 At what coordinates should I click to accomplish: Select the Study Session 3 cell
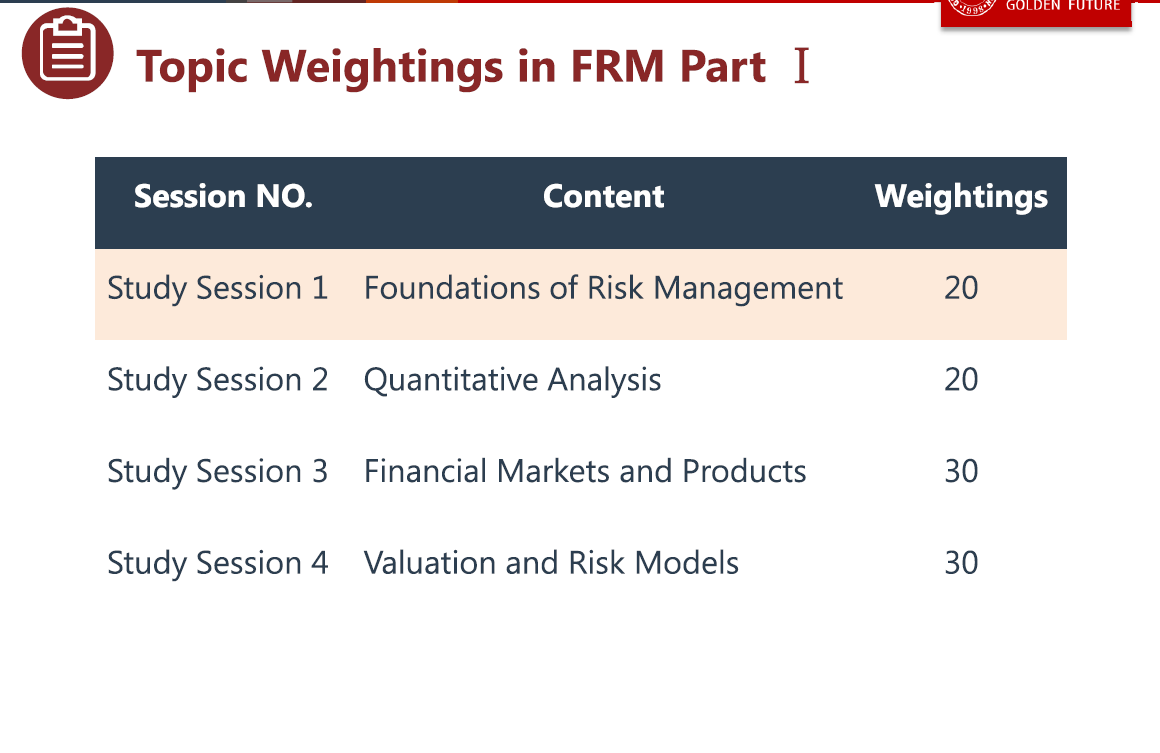tap(218, 472)
